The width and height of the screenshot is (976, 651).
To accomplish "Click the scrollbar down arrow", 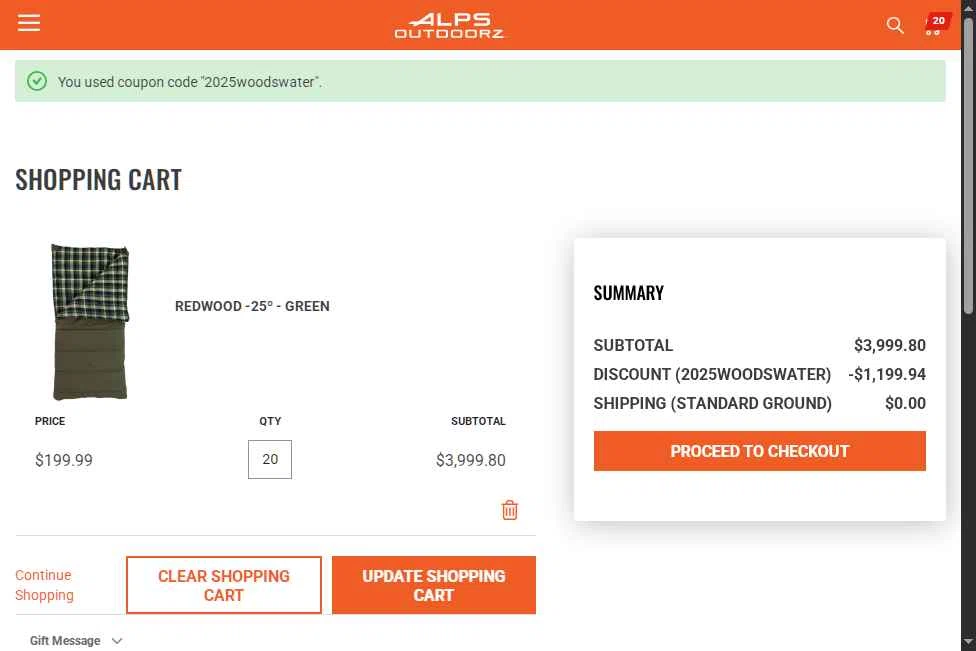I will pos(968,642).
